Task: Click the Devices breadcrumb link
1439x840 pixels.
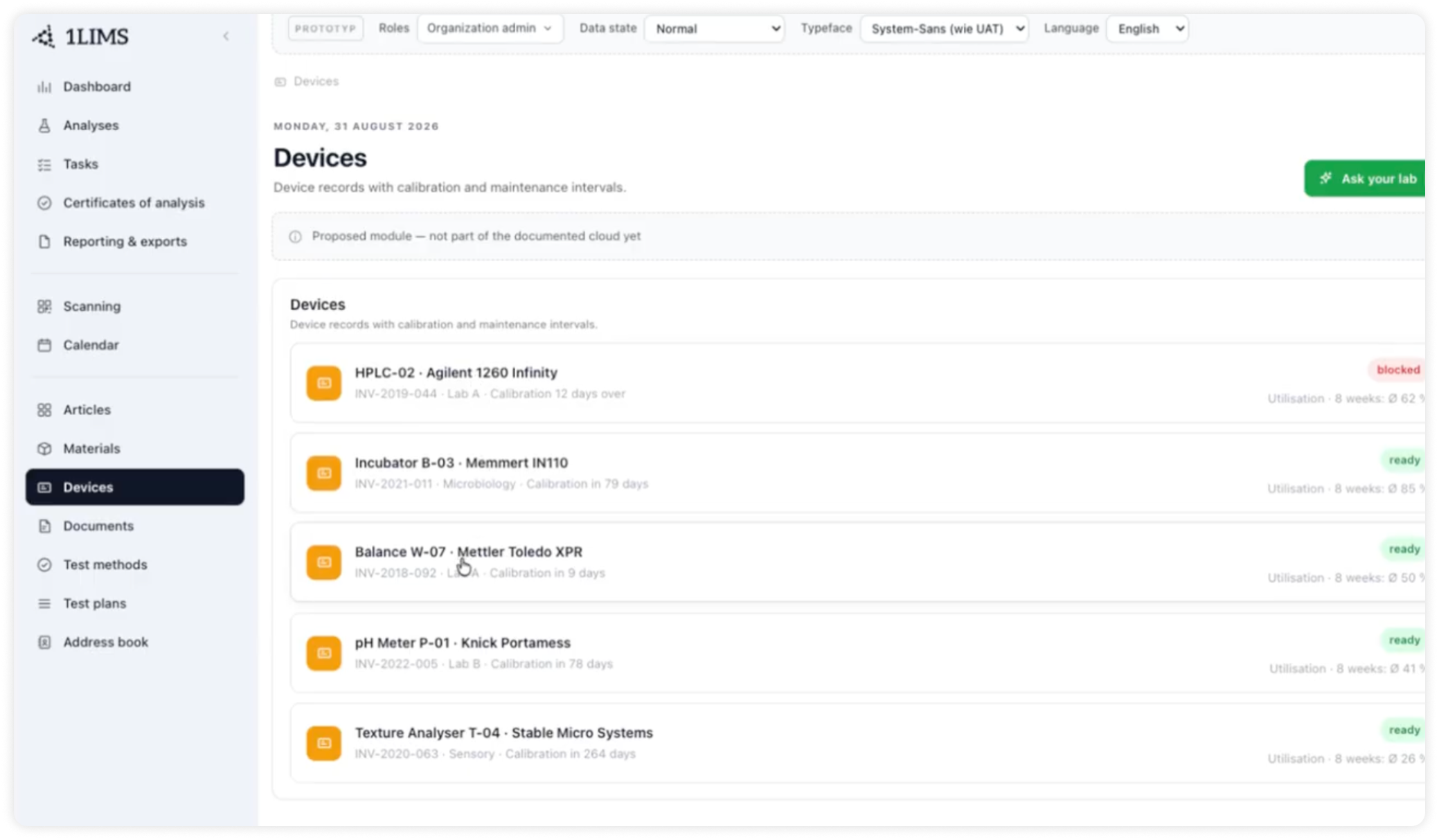Action: (316, 81)
